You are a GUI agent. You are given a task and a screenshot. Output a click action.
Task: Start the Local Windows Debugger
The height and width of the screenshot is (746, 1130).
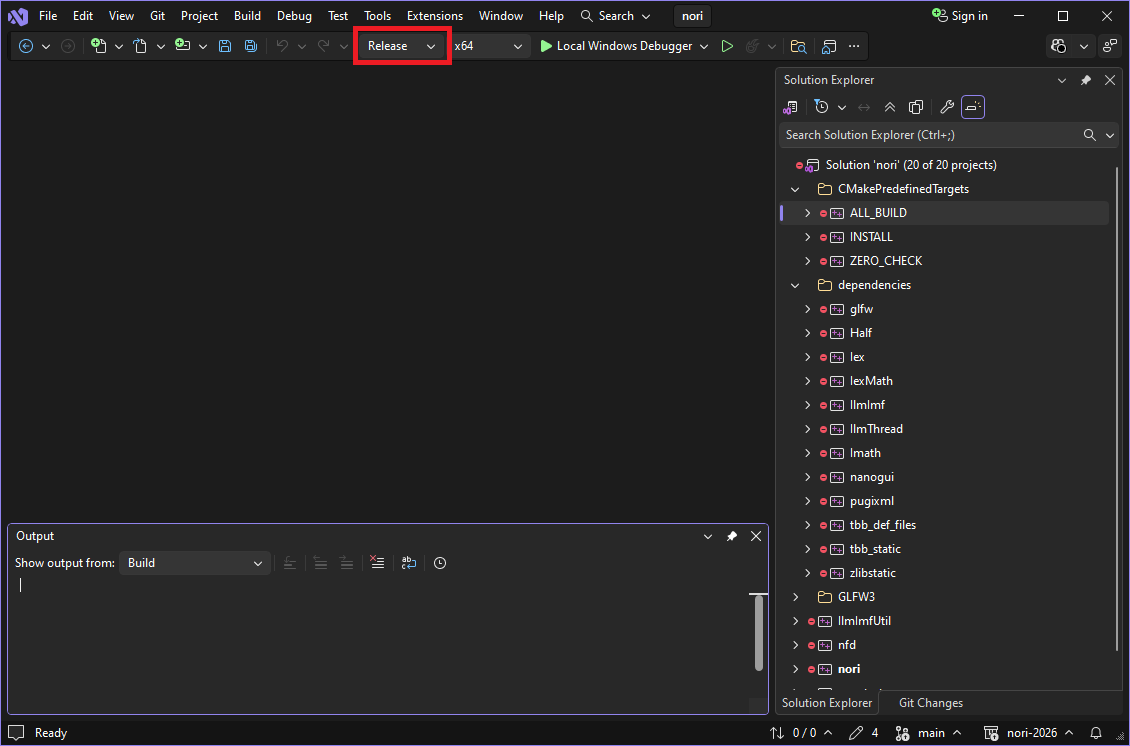[615, 46]
